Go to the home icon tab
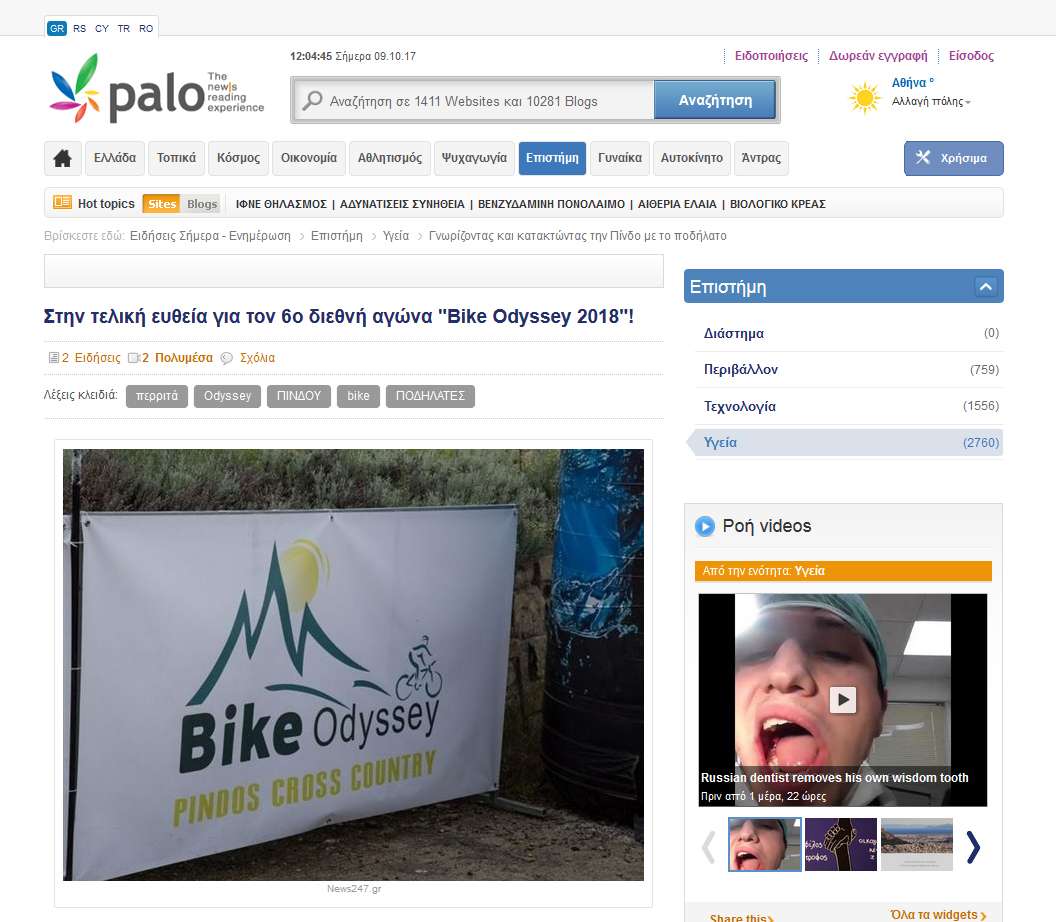 [x=63, y=158]
